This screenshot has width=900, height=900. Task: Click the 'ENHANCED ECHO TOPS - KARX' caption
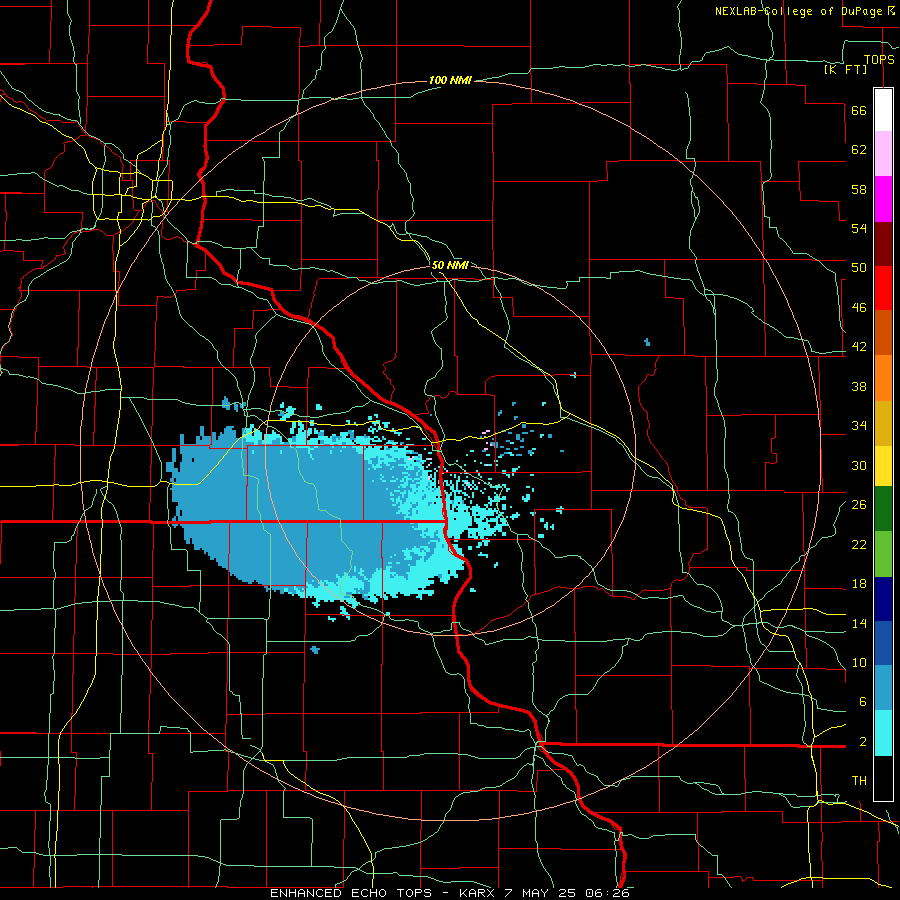click(x=382, y=893)
